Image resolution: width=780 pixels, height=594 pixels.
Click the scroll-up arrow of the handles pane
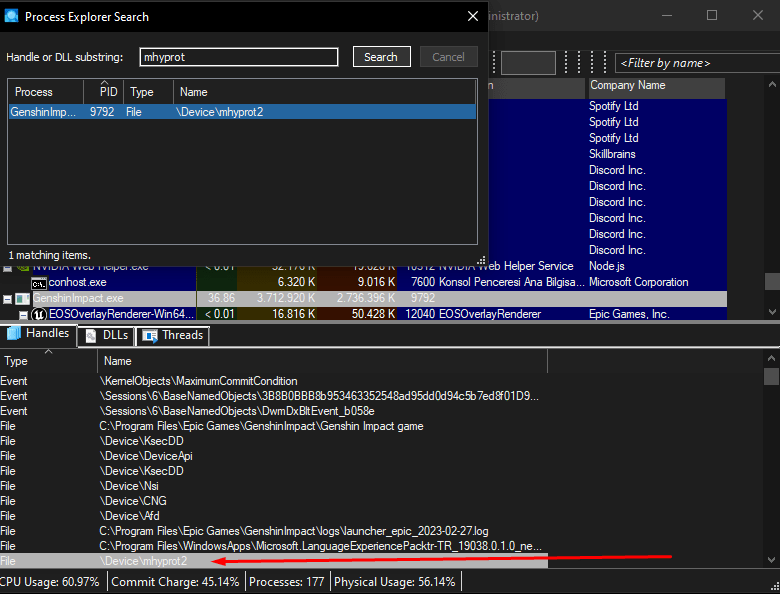click(772, 358)
